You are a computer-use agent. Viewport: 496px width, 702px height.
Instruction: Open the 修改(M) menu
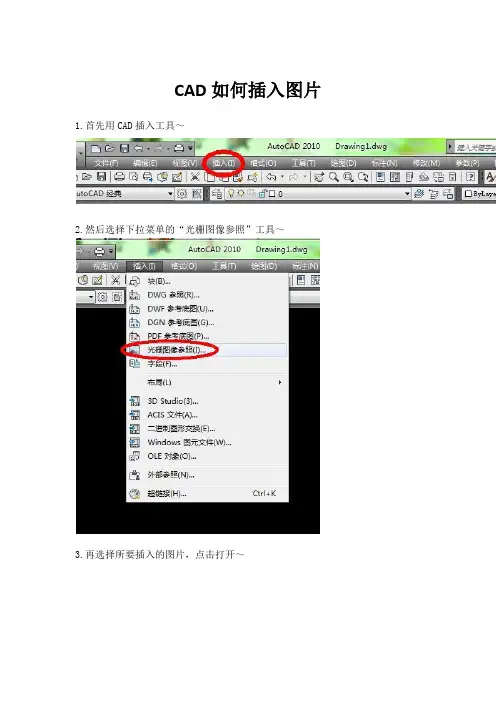point(426,163)
